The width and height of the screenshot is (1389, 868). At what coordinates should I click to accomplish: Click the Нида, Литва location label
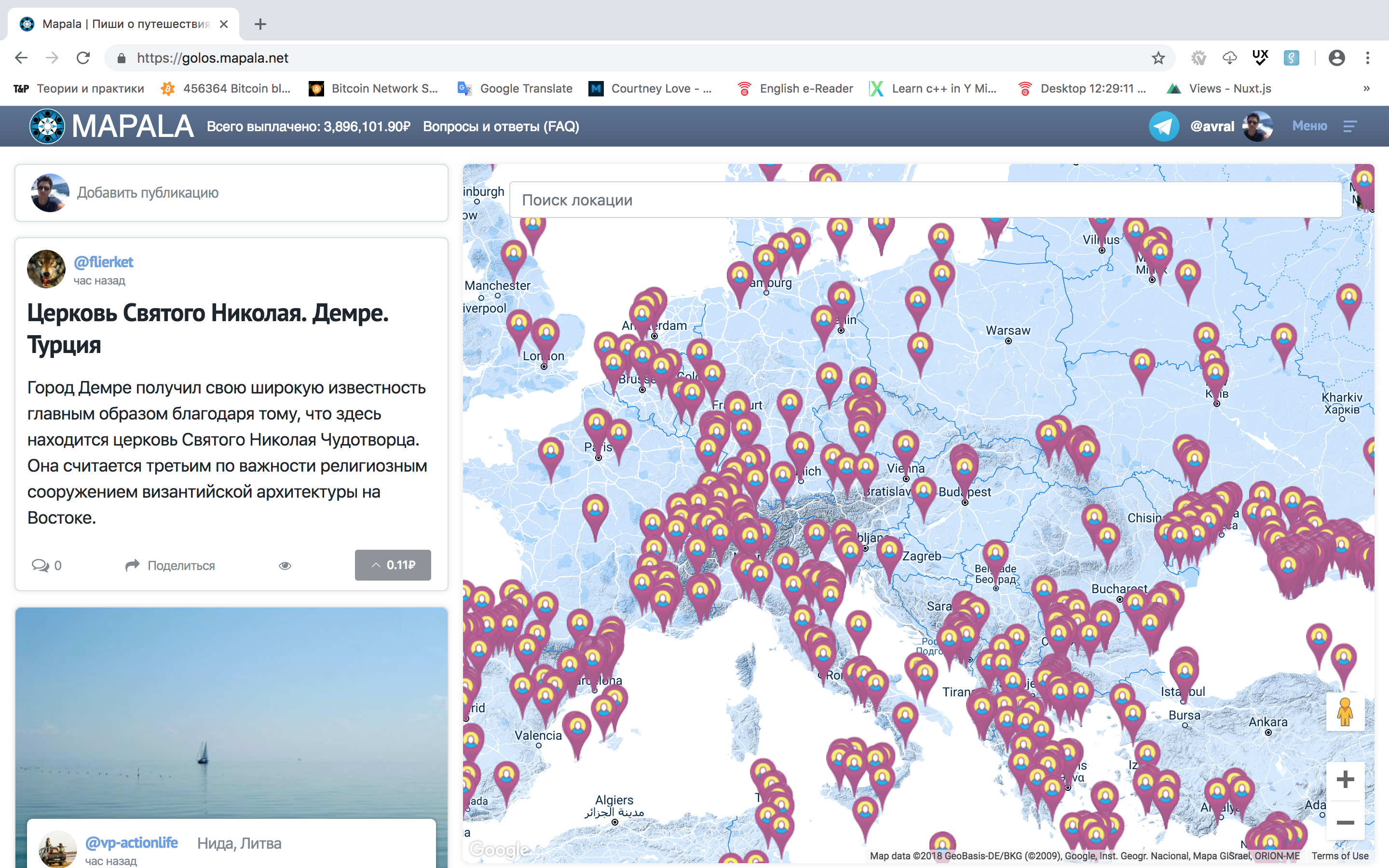[x=239, y=843]
